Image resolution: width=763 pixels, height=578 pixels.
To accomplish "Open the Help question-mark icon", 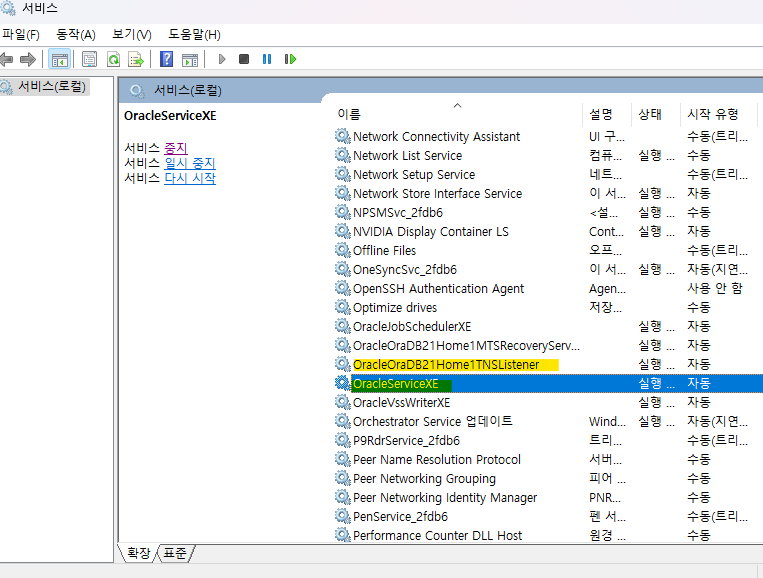I will [x=166, y=59].
